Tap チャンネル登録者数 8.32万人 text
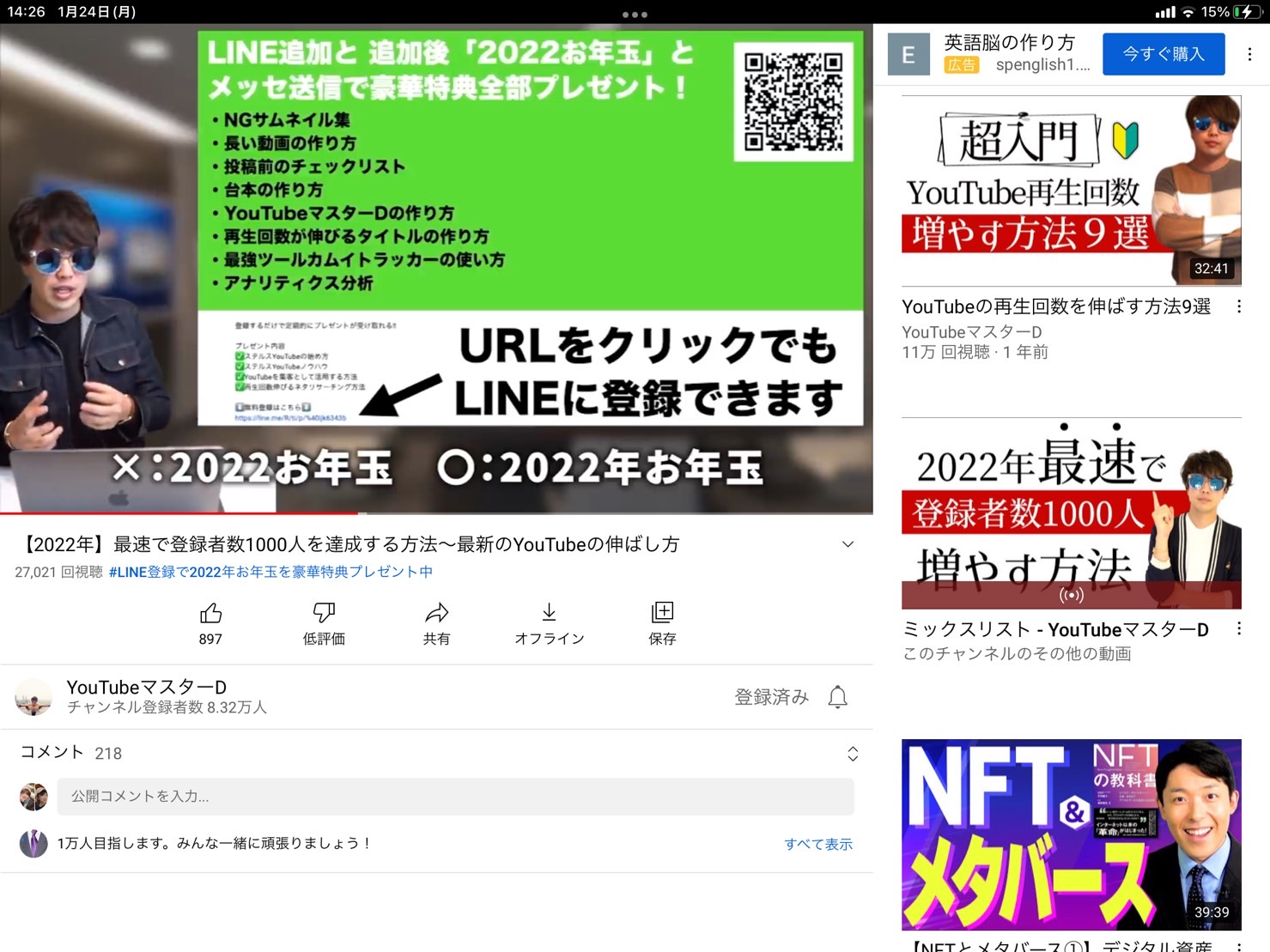 [167, 707]
